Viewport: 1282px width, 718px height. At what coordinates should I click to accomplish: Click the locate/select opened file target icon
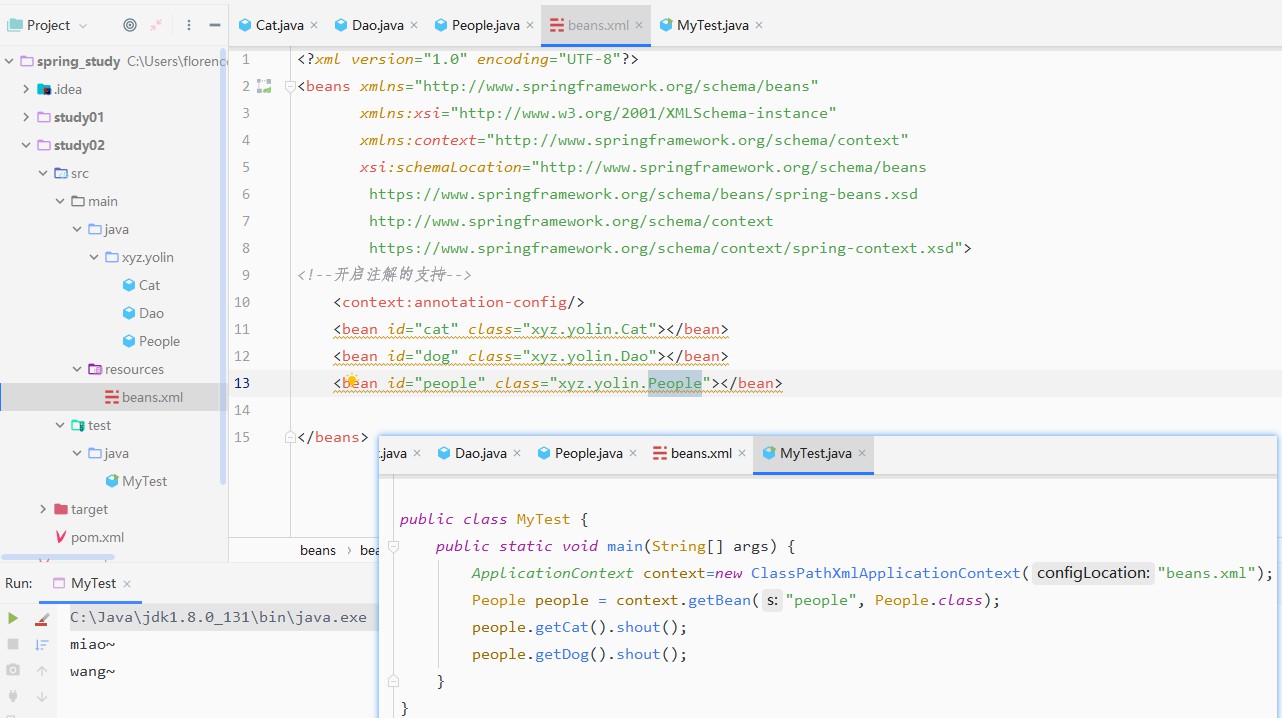point(130,25)
